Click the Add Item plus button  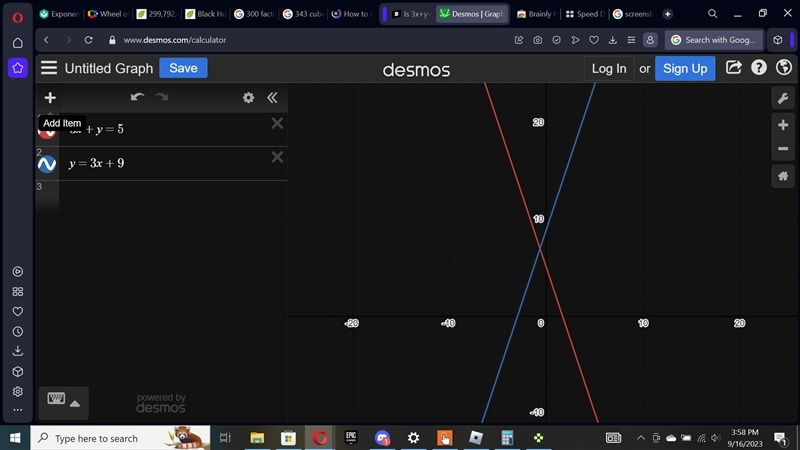point(50,97)
